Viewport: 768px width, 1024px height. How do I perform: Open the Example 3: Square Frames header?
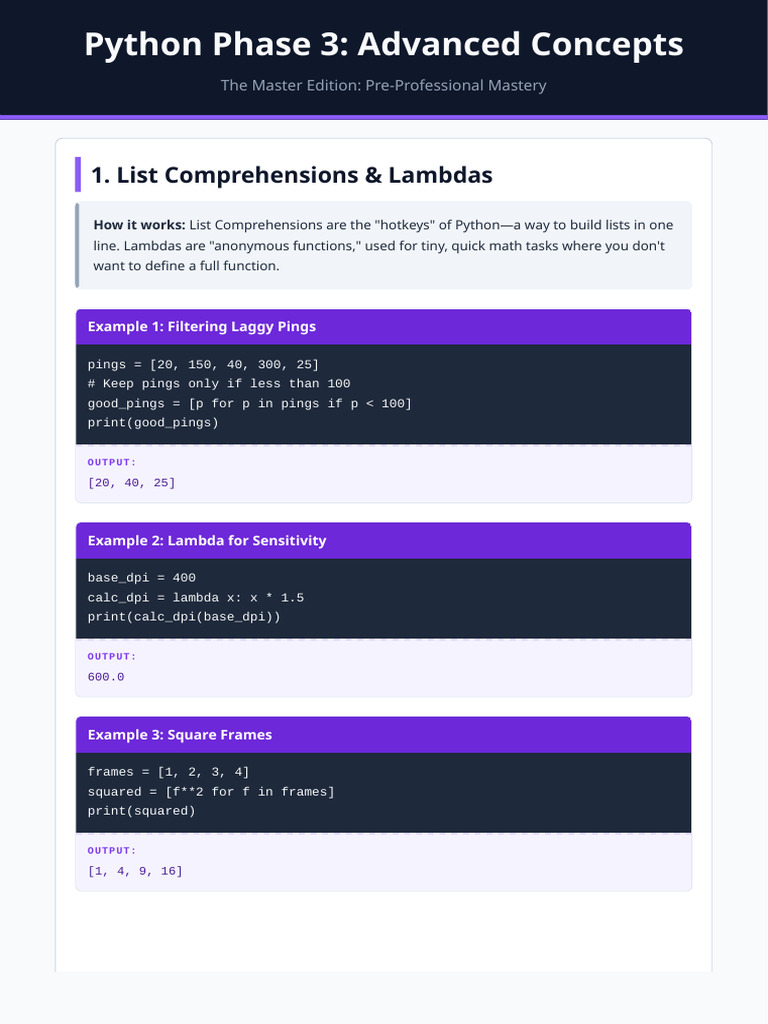pos(383,735)
